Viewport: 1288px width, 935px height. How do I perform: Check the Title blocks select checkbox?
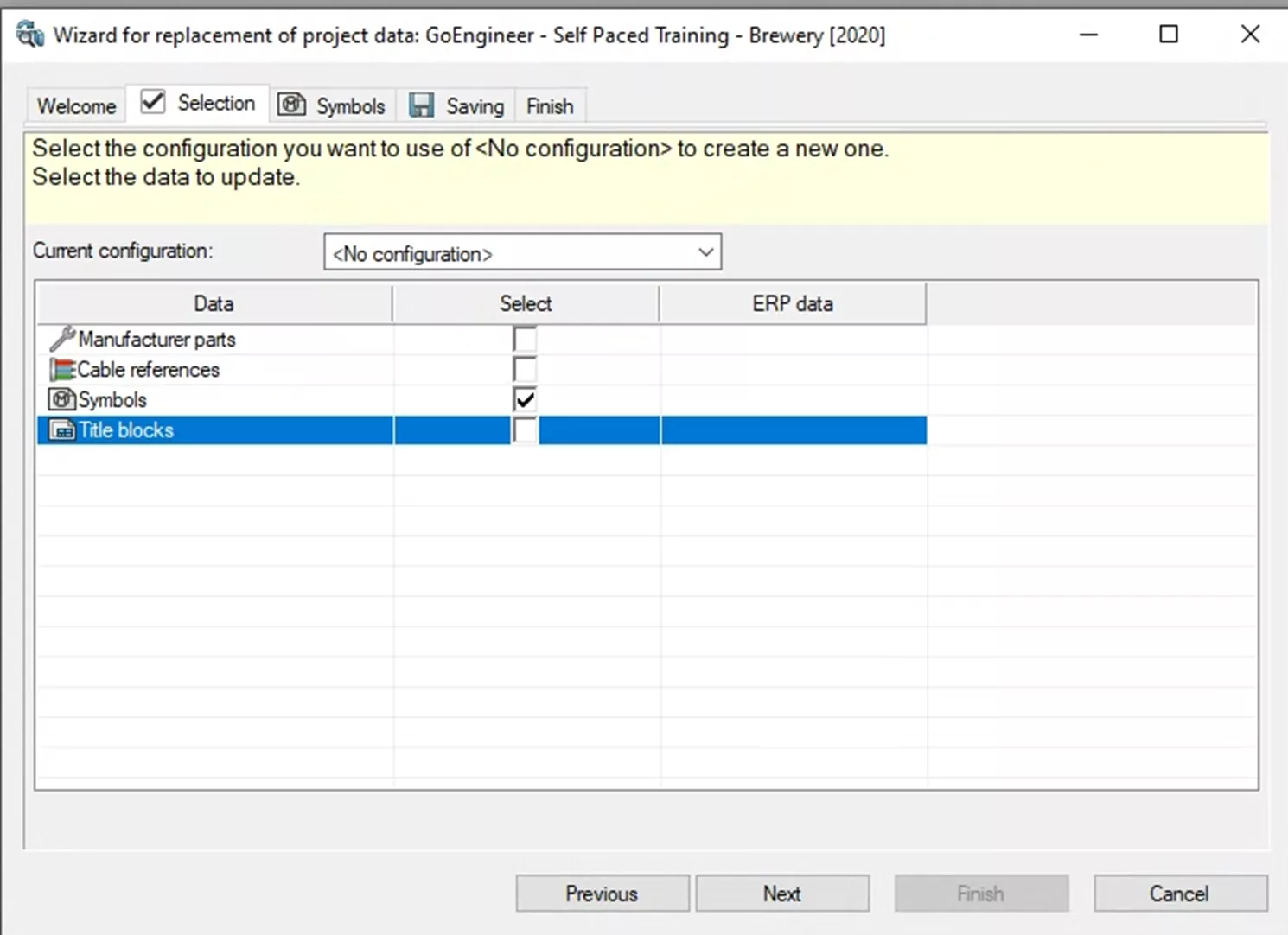click(525, 430)
